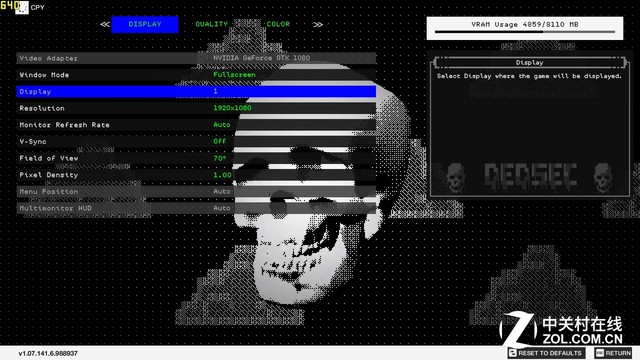The image size is (640, 360).
Task: Click the left double-arrow tab navigator
Action: pyautogui.click(x=105, y=24)
